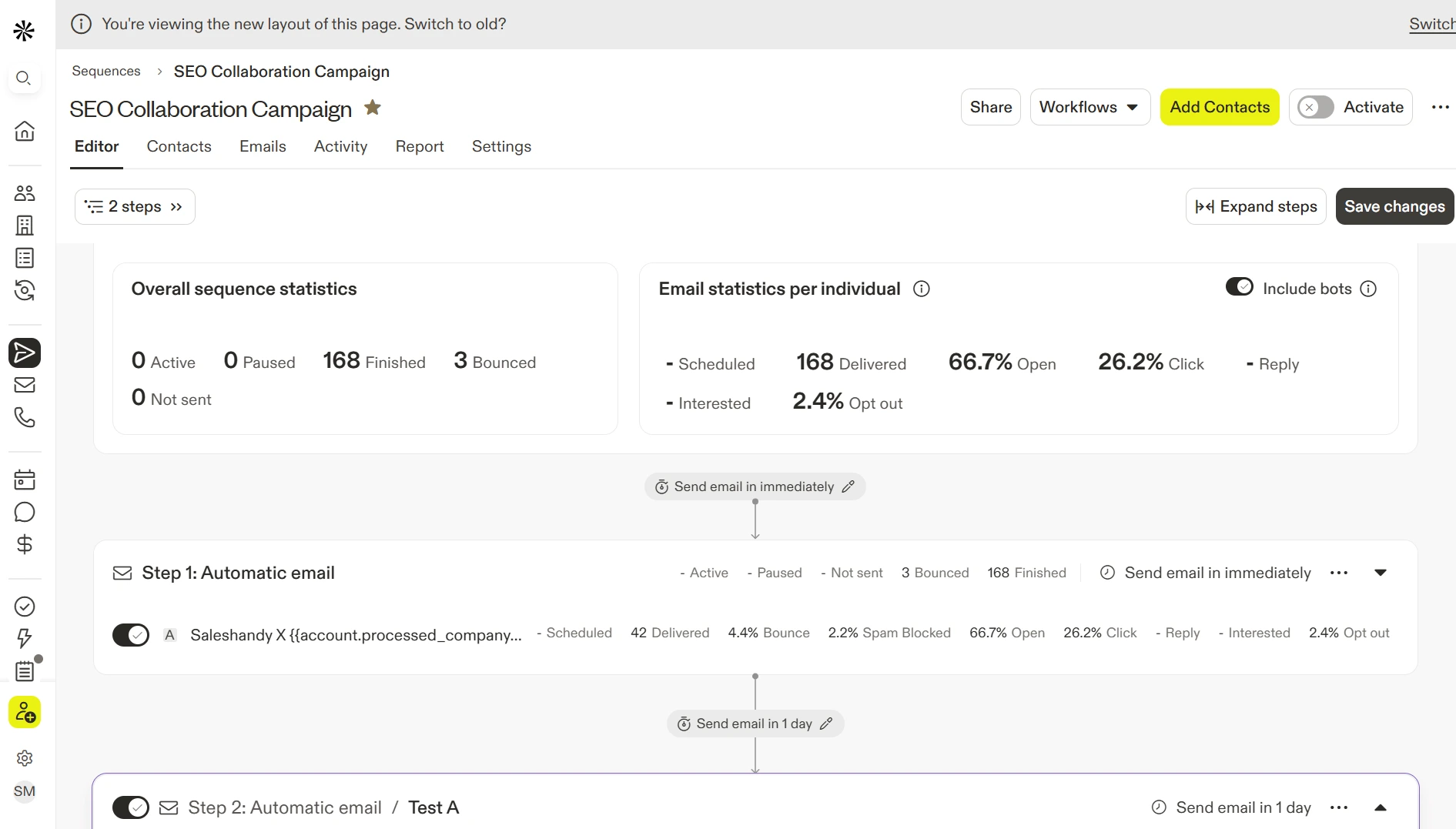This screenshot has height=829, width=1456.
Task: Click the 2.4% Opt out statistic in the Email statistics card
Action: pyautogui.click(x=847, y=402)
